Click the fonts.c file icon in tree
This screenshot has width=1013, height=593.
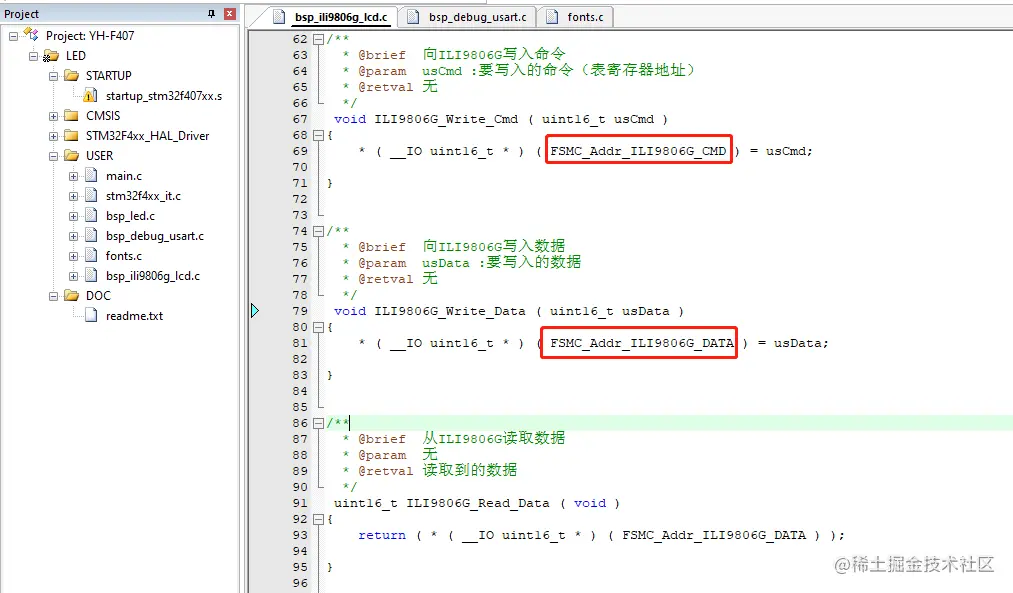click(92, 255)
